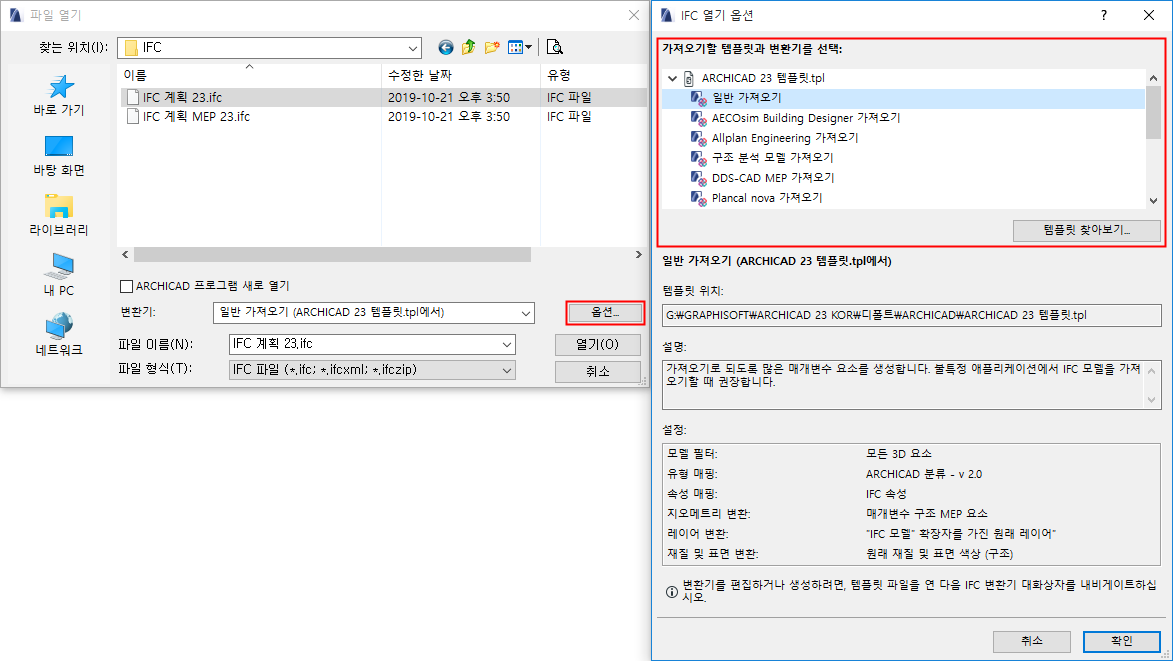Image resolution: width=1173 pixels, height=661 pixels.
Task: Click the info icon beside the translator hint
Action: pos(672,591)
